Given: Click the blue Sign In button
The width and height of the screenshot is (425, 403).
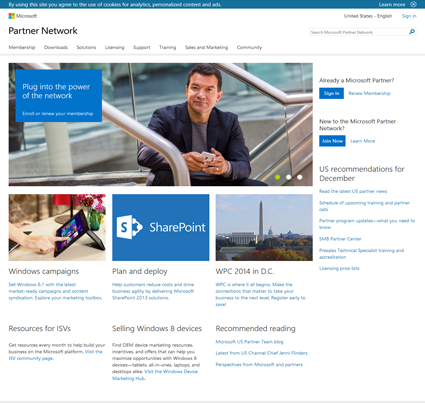Looking at the screenshot, I should (331, 93).
